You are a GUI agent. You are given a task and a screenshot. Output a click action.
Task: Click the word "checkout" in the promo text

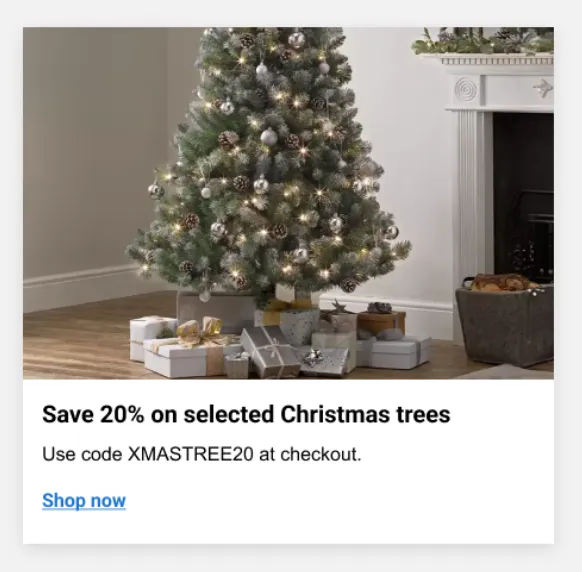pos(321,454)
